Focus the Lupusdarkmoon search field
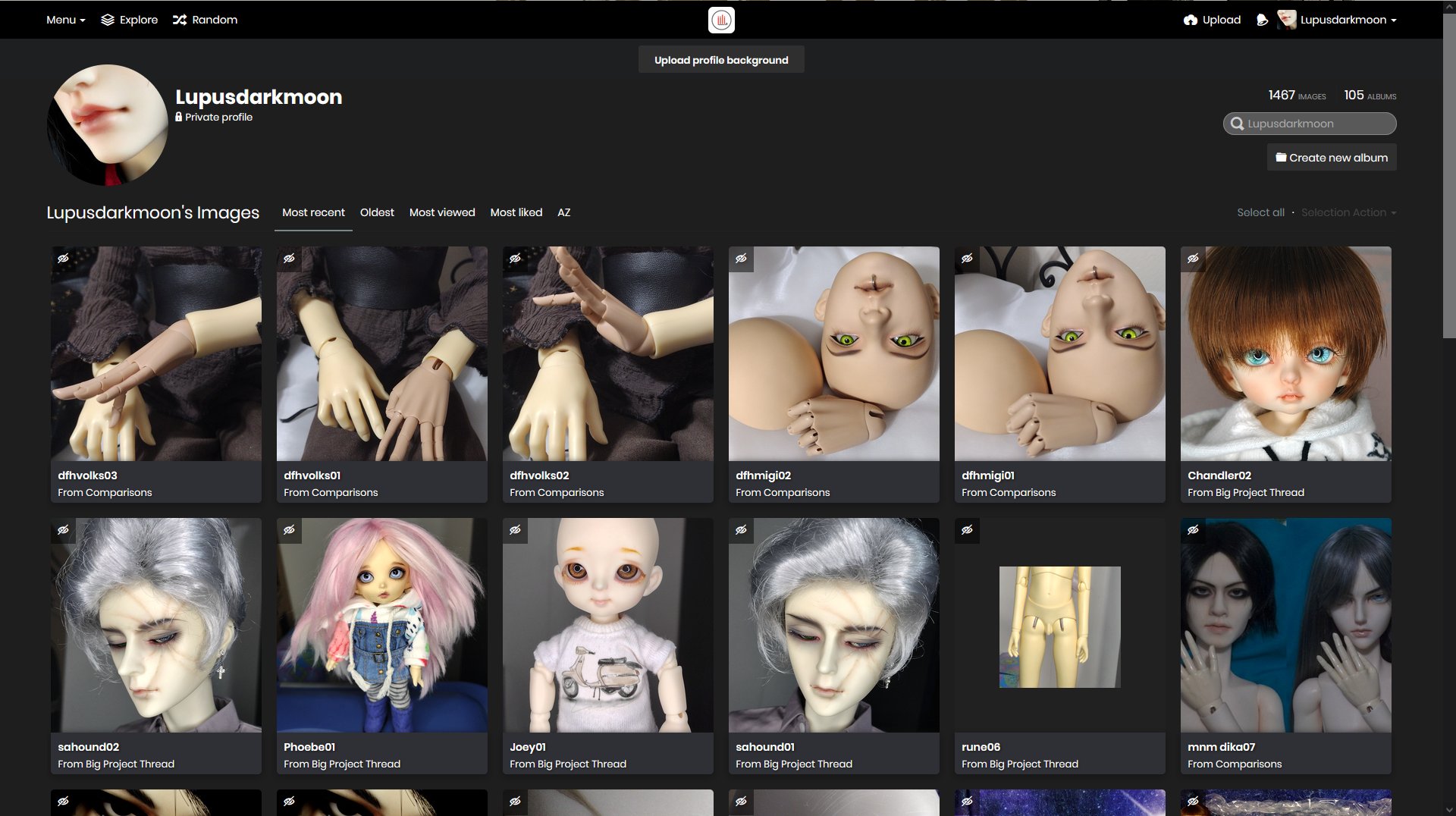The width and height of the screenshot is (1456, 816). click(1310, 124)
